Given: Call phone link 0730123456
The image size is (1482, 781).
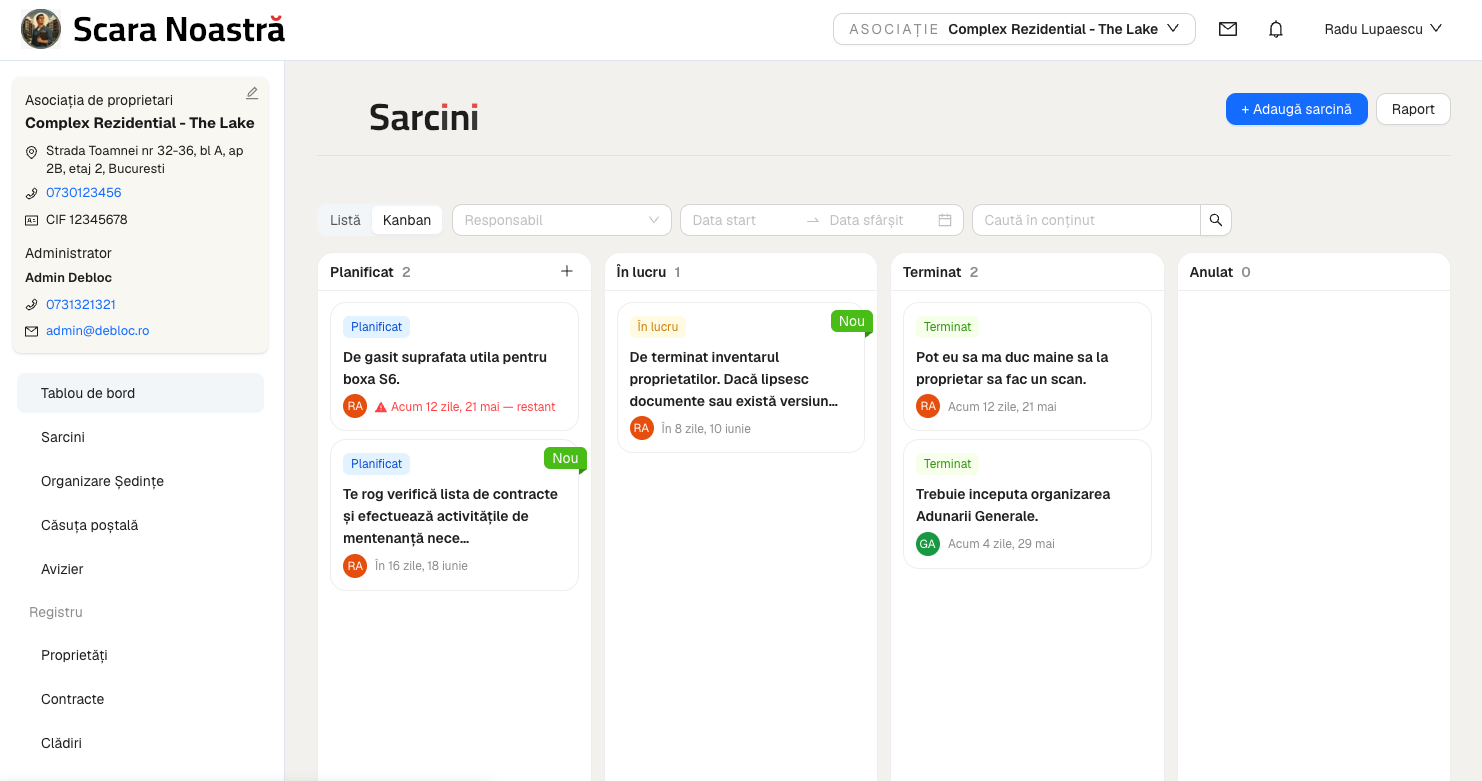Looking at the screenshot, I should click(x=84, y=193).
